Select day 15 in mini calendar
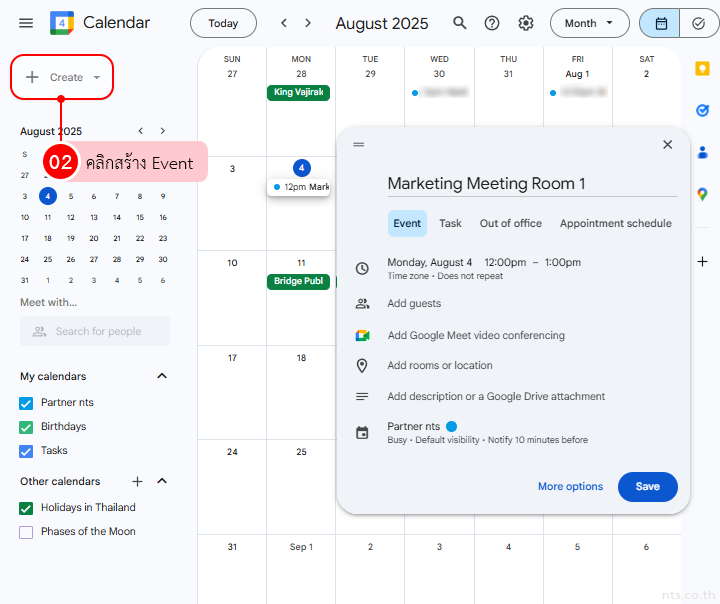This screenshot has height=604, width=720. pos(140,217)
